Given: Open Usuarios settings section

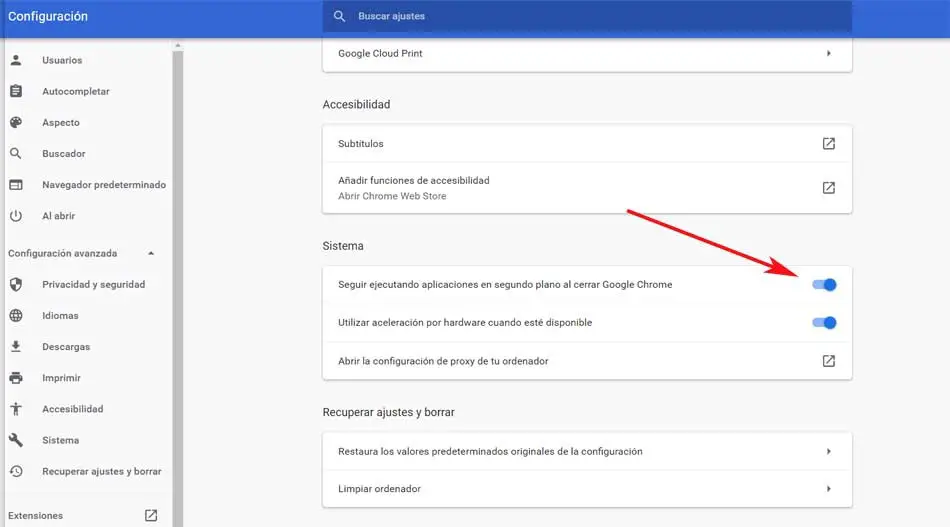Looking at the screenshot, I should 62,60.
